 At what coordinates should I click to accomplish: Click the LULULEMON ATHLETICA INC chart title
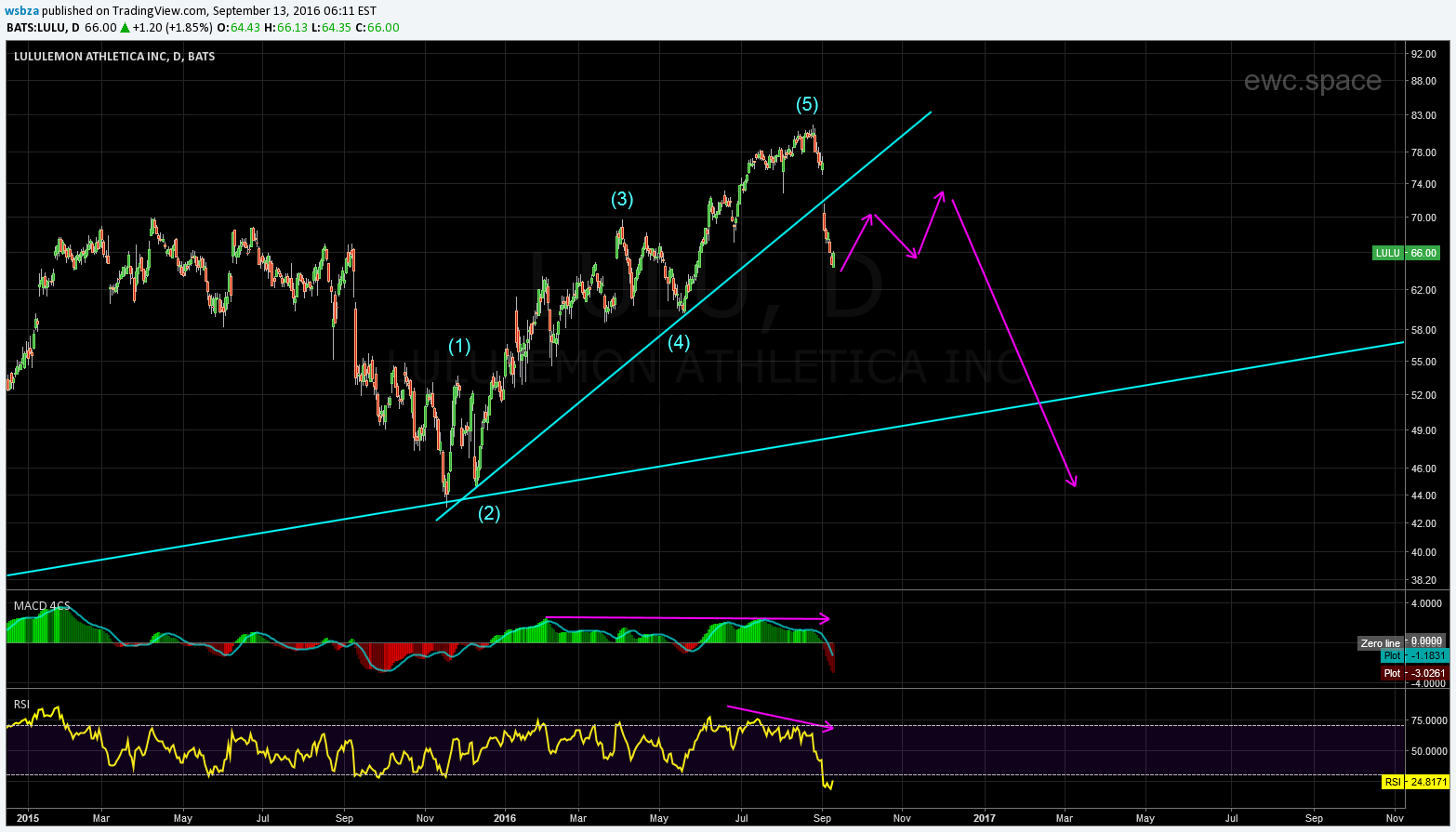pyautogui.click(x=113, y=57)
